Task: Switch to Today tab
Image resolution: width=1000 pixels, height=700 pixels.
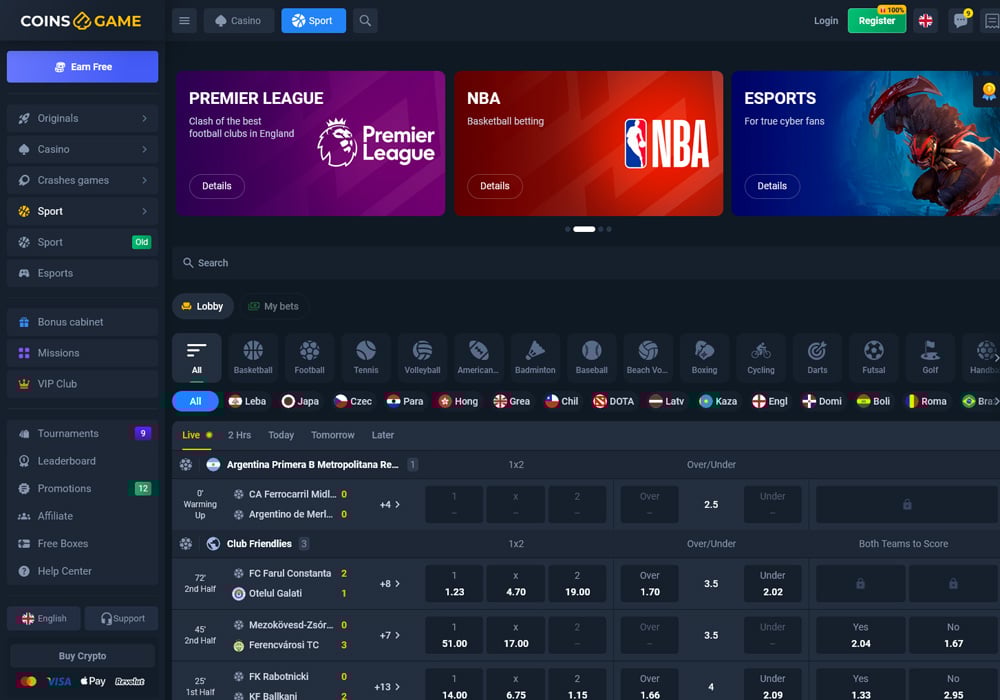Action: [281, 435]
